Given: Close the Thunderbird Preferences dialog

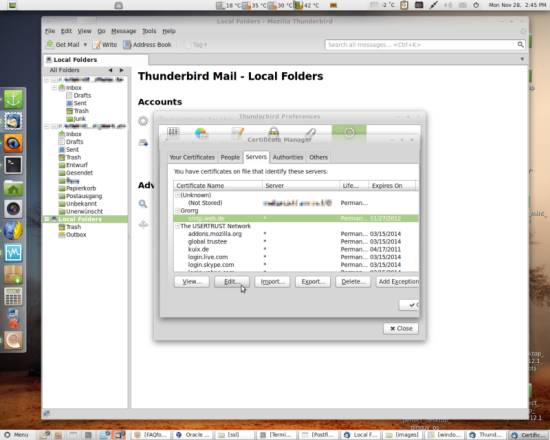Looking at the screenshot, I should 401,328.
